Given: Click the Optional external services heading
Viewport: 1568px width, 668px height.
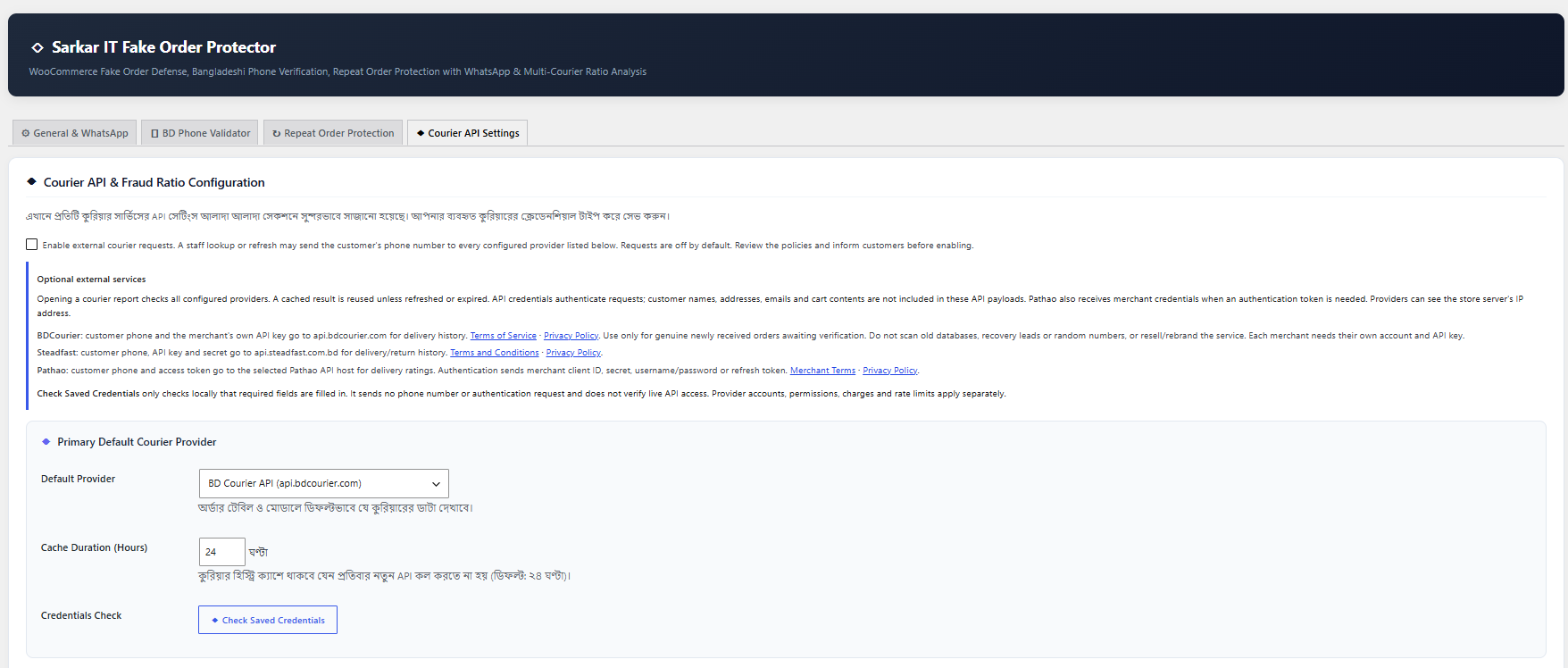Looking at the screenshot, I should [x=91, y=280].
